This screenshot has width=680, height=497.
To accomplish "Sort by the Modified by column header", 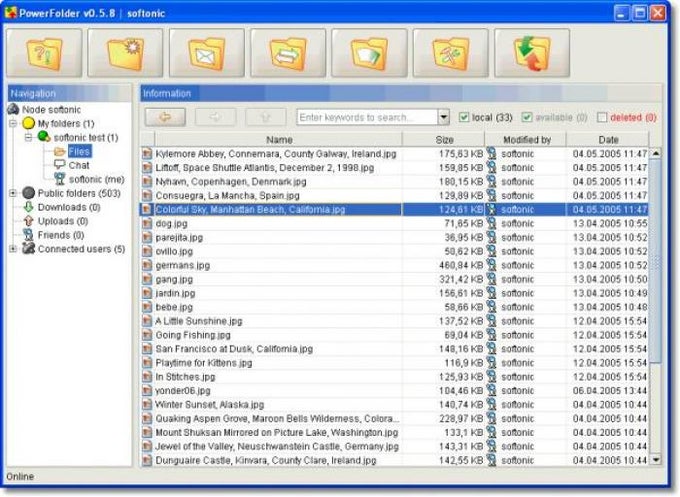I will point(526,140).
